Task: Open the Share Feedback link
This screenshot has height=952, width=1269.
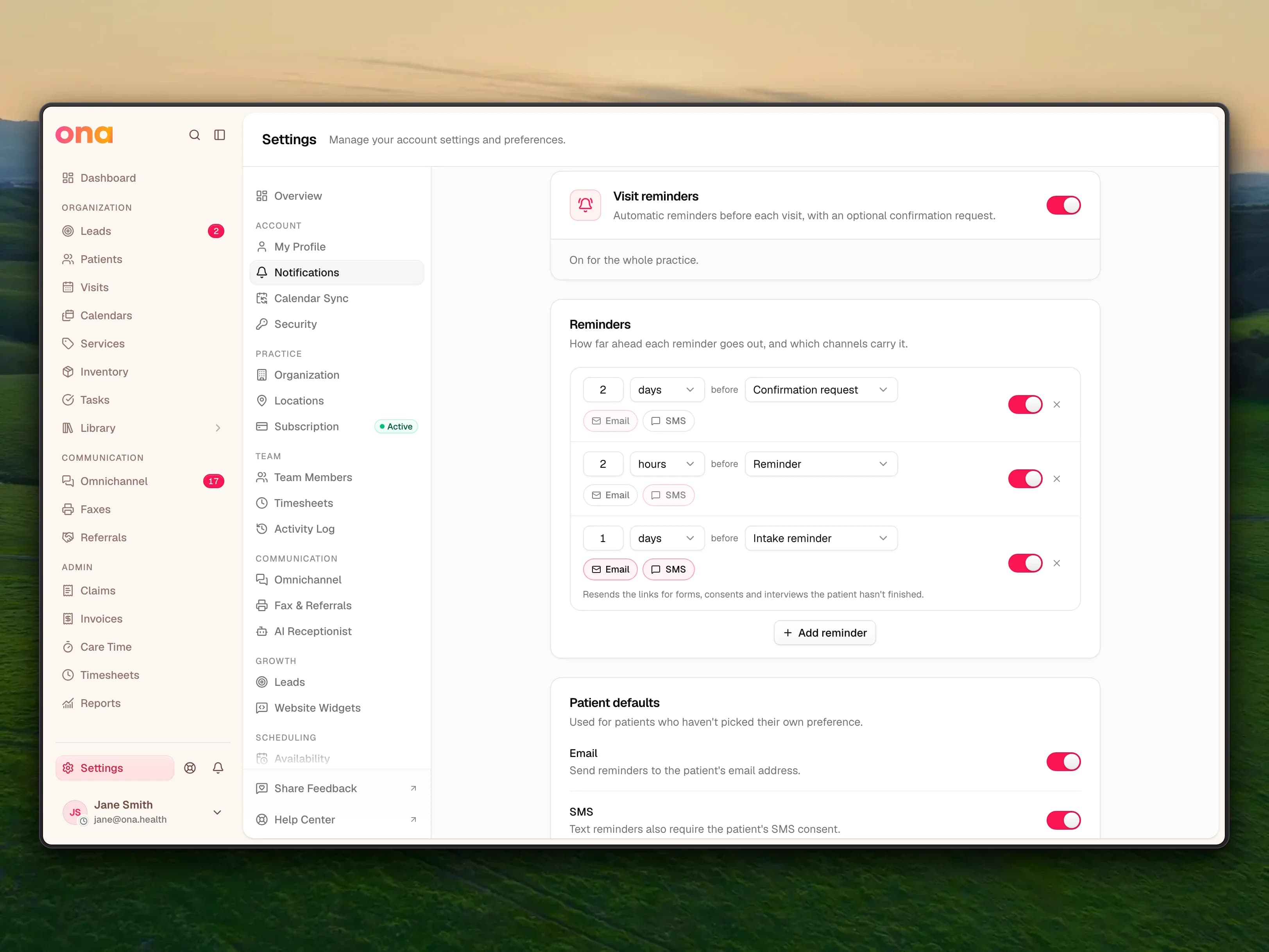Action: click(337, 789)
